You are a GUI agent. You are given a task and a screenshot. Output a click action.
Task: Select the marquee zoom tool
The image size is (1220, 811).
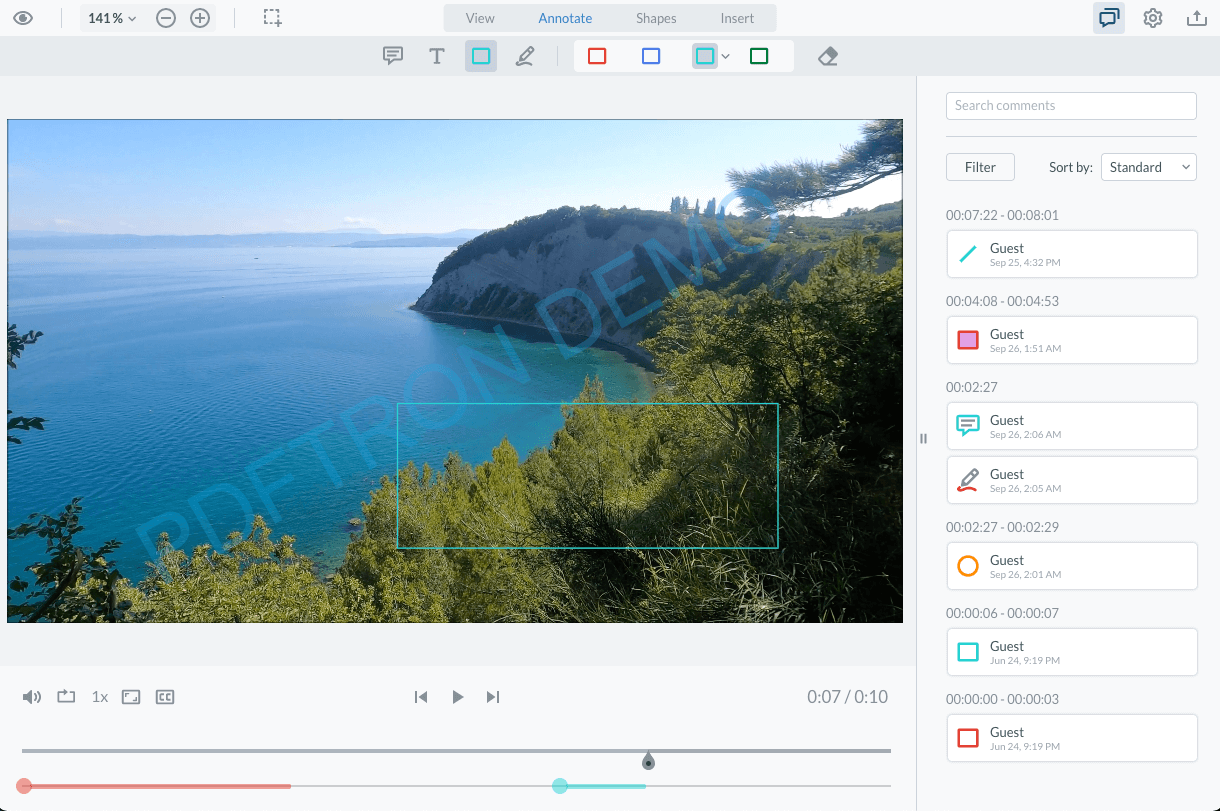[x=272, y=18]
